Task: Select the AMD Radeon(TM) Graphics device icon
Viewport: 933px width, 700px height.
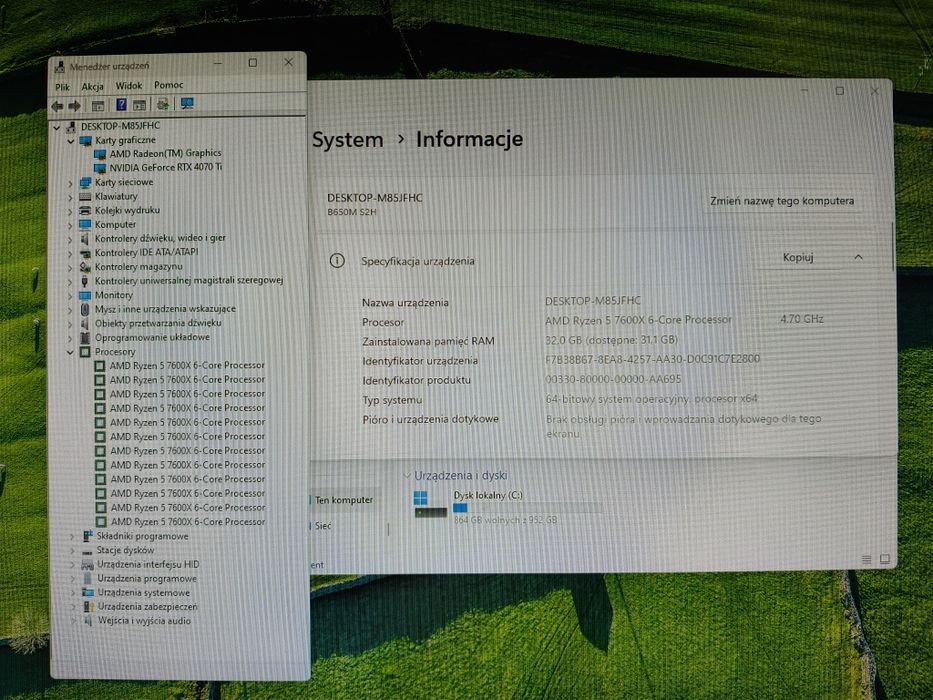Action: (x=99, y=154)
